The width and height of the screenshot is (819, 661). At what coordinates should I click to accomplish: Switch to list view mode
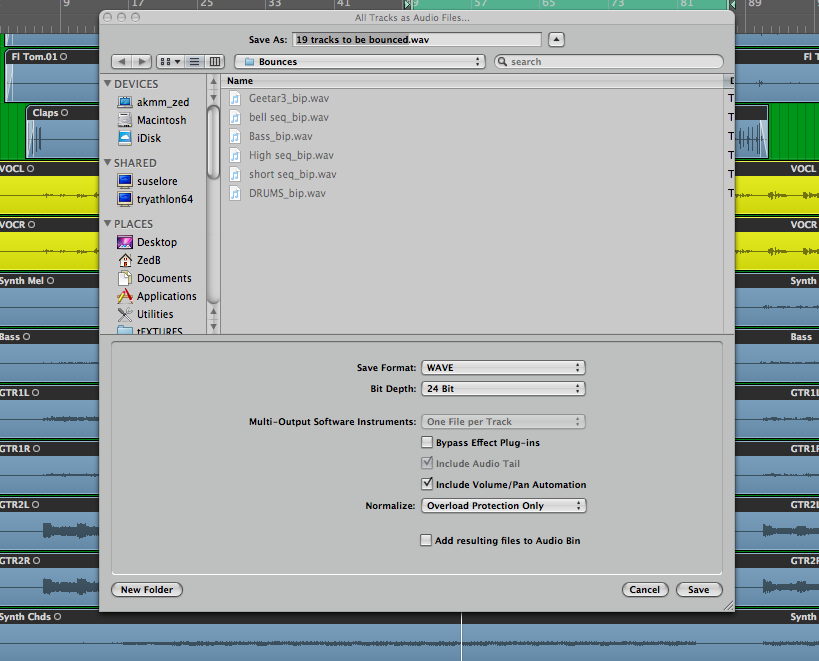194,62
